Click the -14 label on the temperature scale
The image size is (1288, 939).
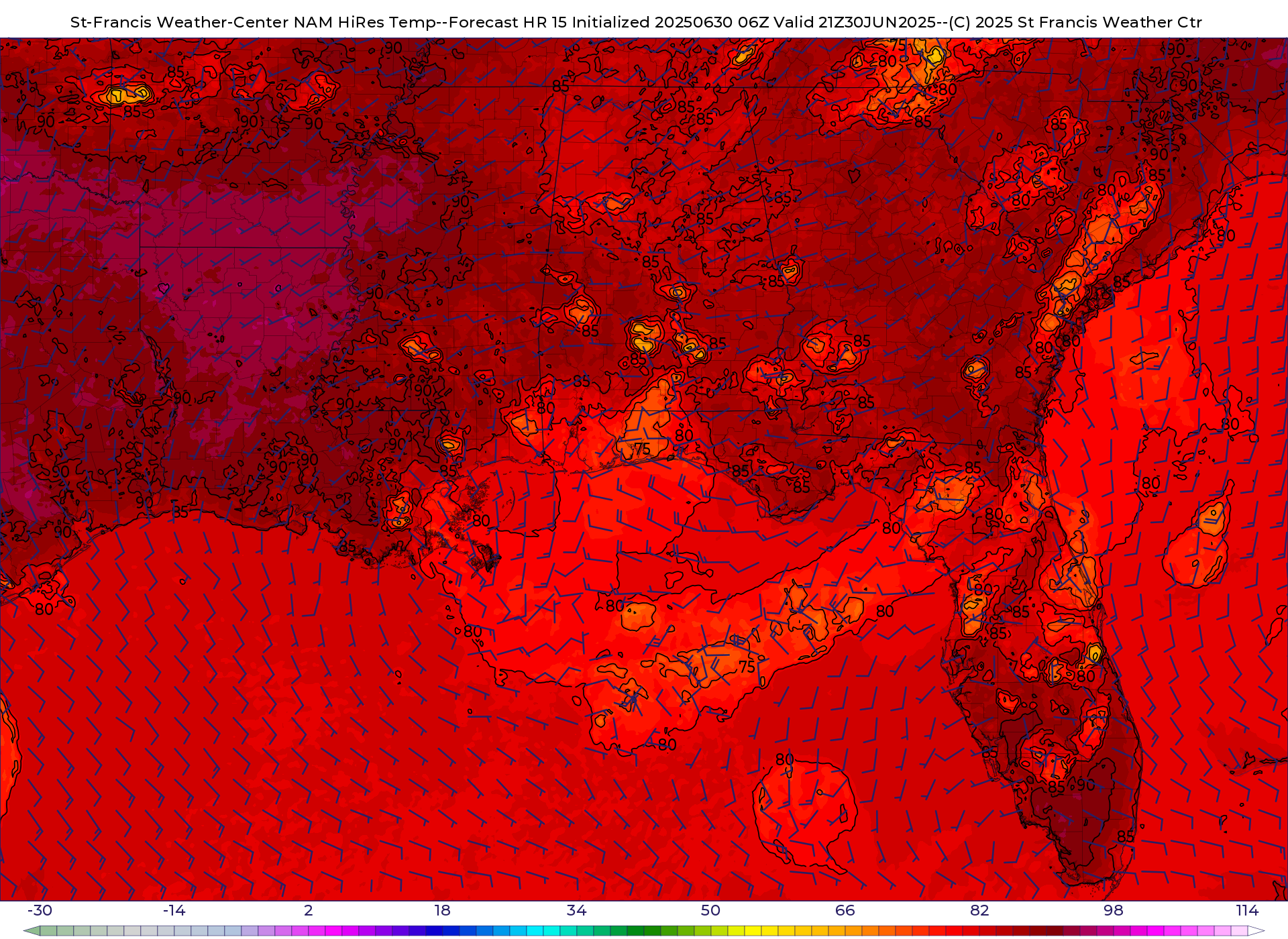(x=174, y=910)
